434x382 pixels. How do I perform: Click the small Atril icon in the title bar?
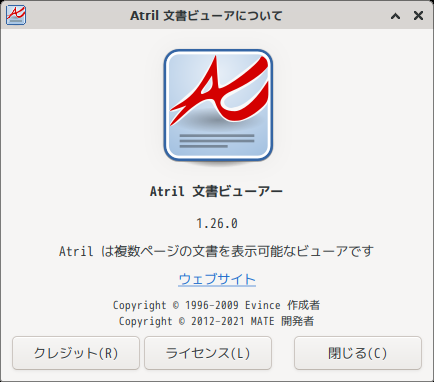16,15
